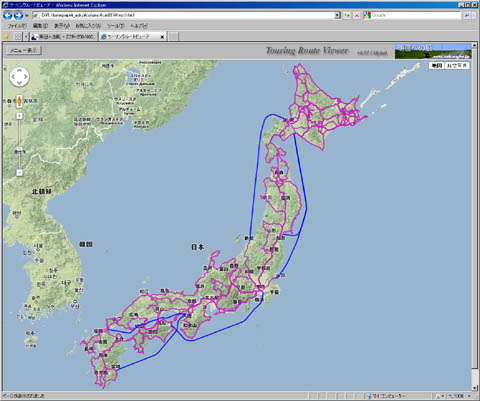Switch map to 地図 map view

pos(437,66)
